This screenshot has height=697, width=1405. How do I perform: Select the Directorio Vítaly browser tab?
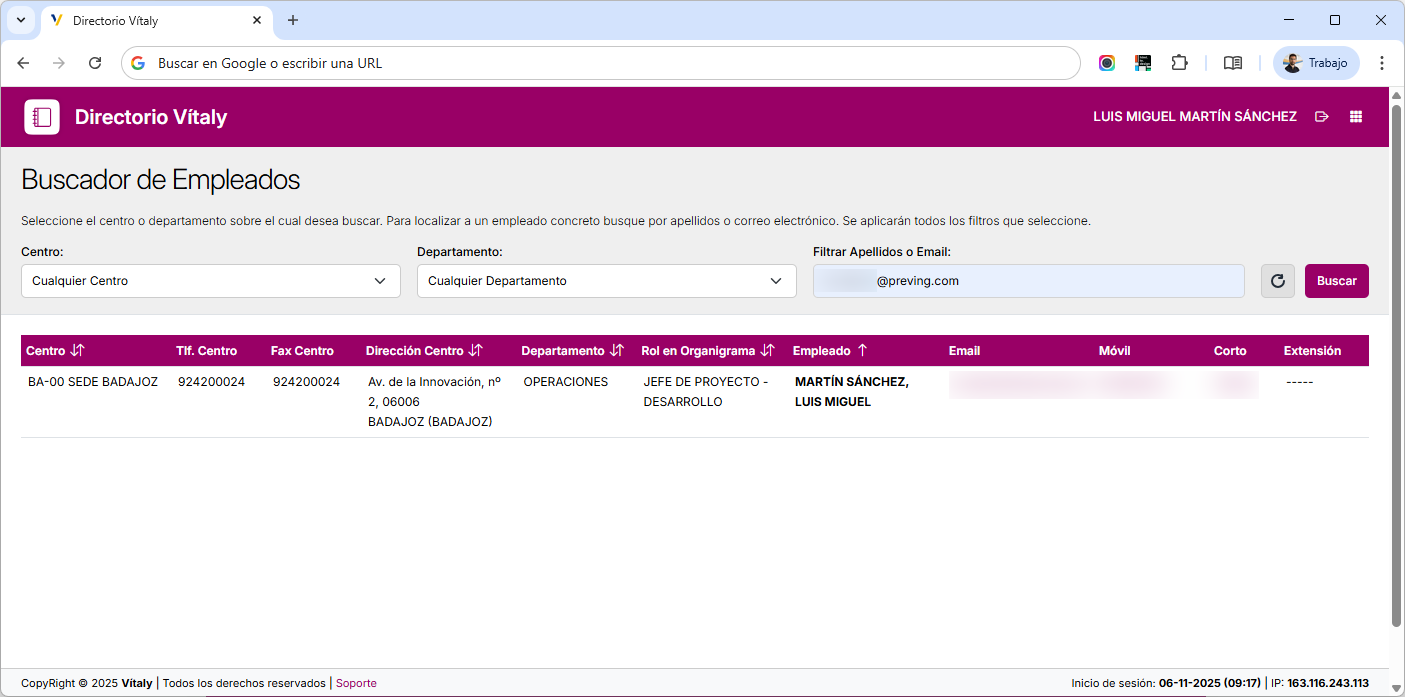pos(150,20)
